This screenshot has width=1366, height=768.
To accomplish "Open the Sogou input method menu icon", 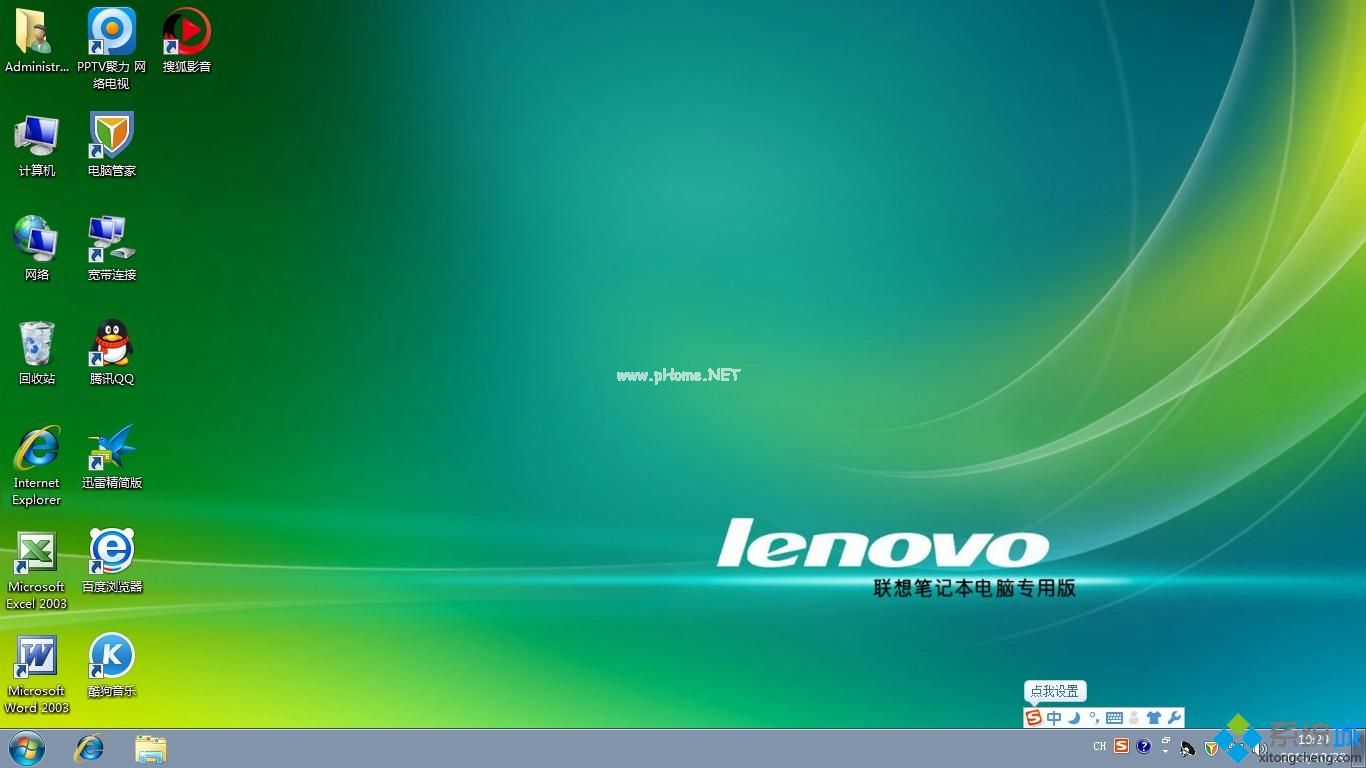I will [1033, 717].
